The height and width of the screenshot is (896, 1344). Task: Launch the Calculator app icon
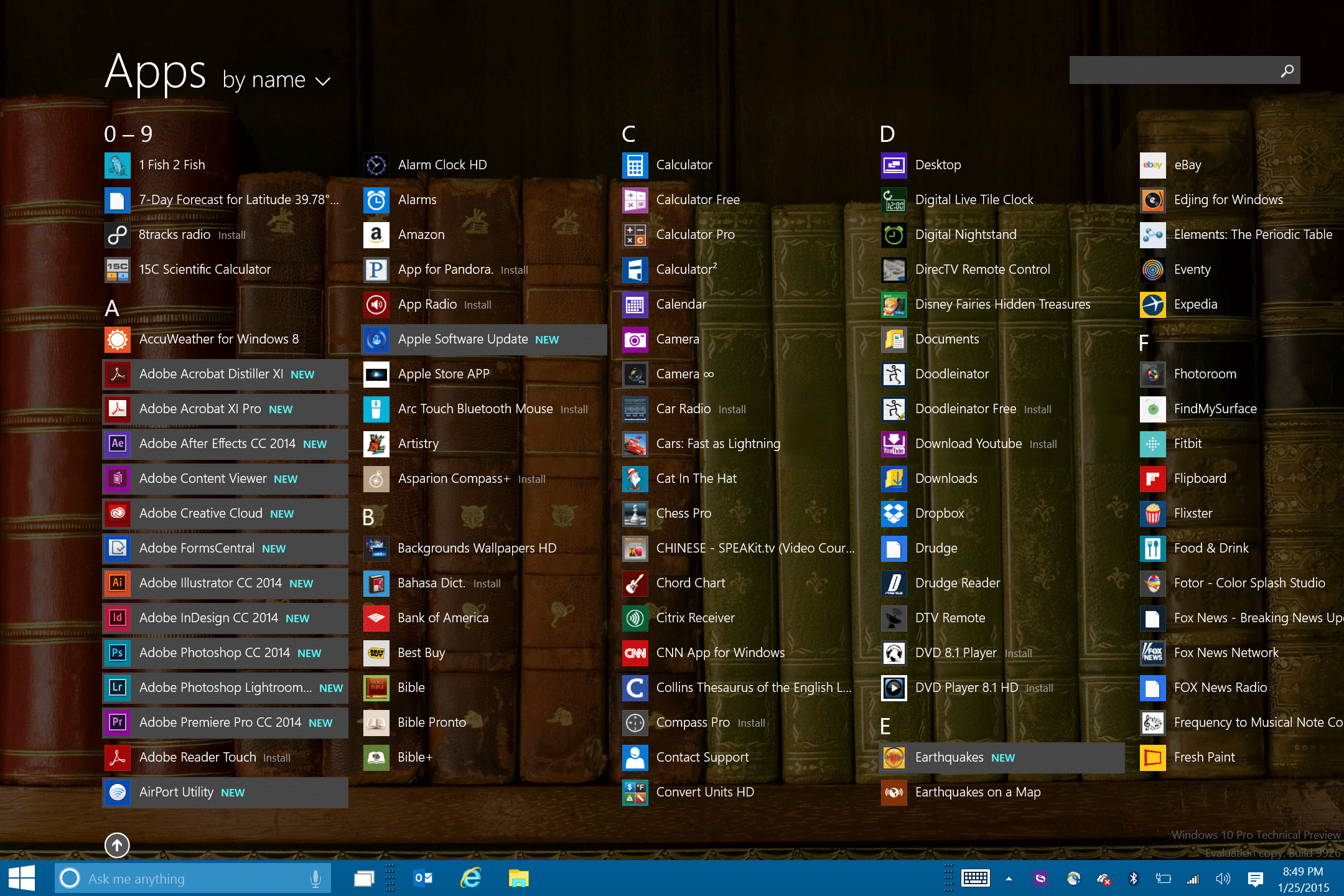635,165
